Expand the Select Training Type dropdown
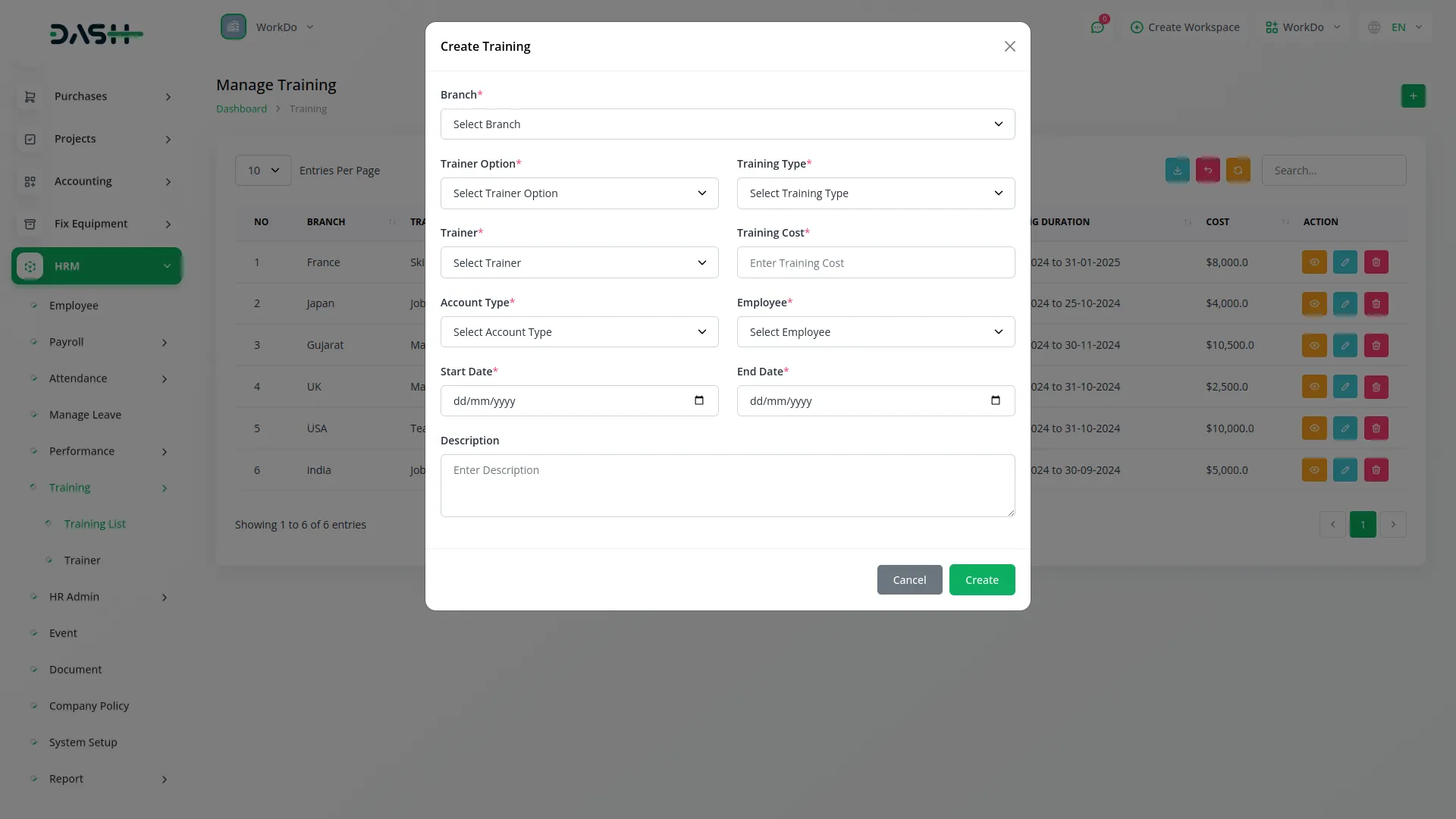 875,193
